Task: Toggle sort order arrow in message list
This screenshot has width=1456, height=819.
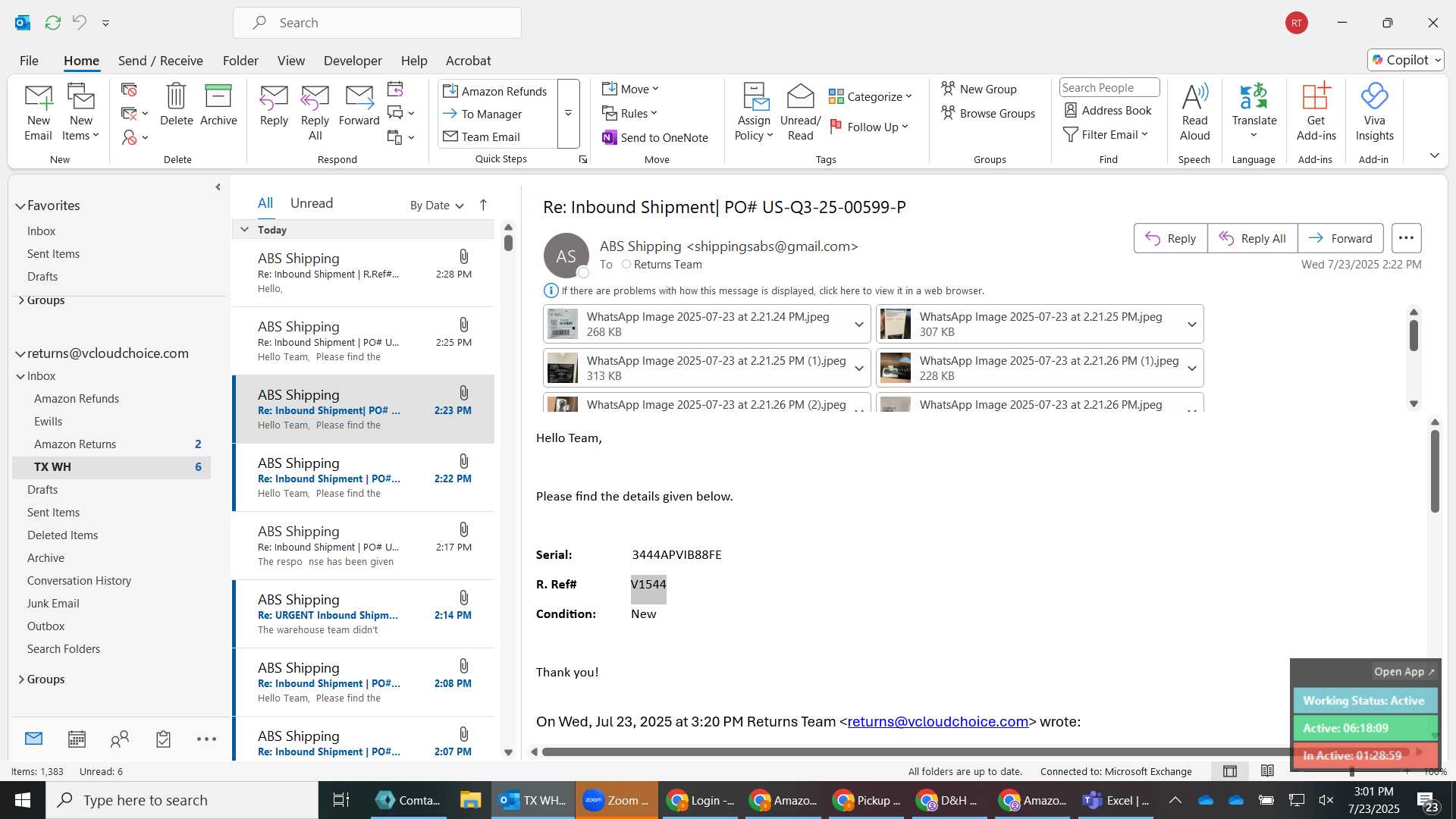Action: [x=483, y=205]
